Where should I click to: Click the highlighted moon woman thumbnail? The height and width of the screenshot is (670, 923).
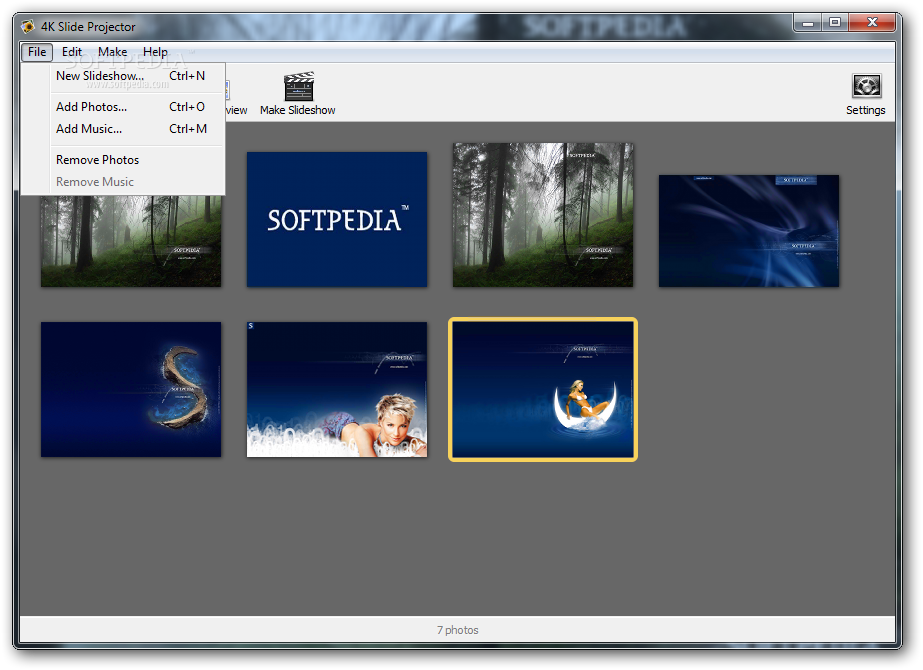543,389
